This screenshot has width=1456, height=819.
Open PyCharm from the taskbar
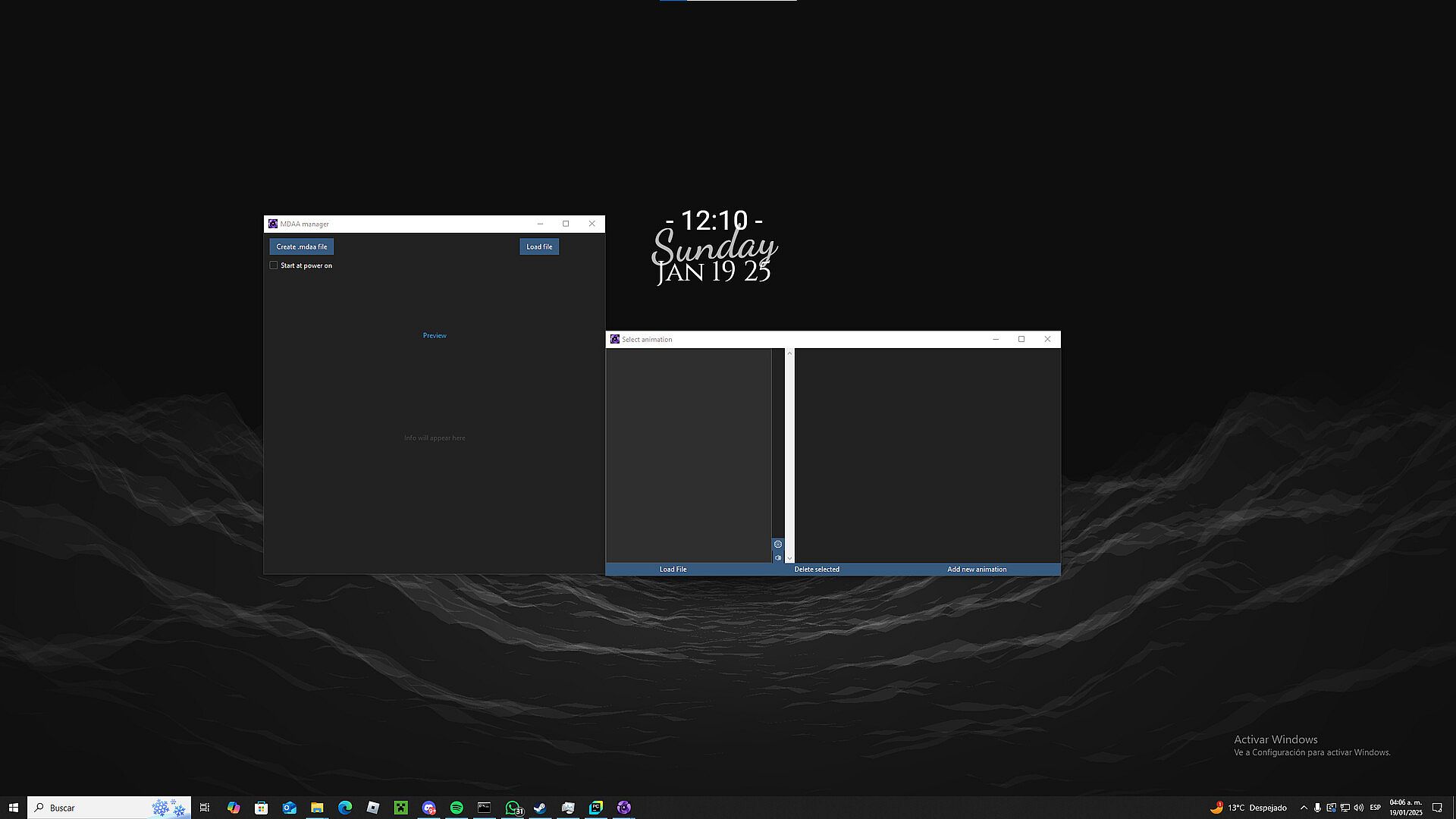[x=596, y=808]
